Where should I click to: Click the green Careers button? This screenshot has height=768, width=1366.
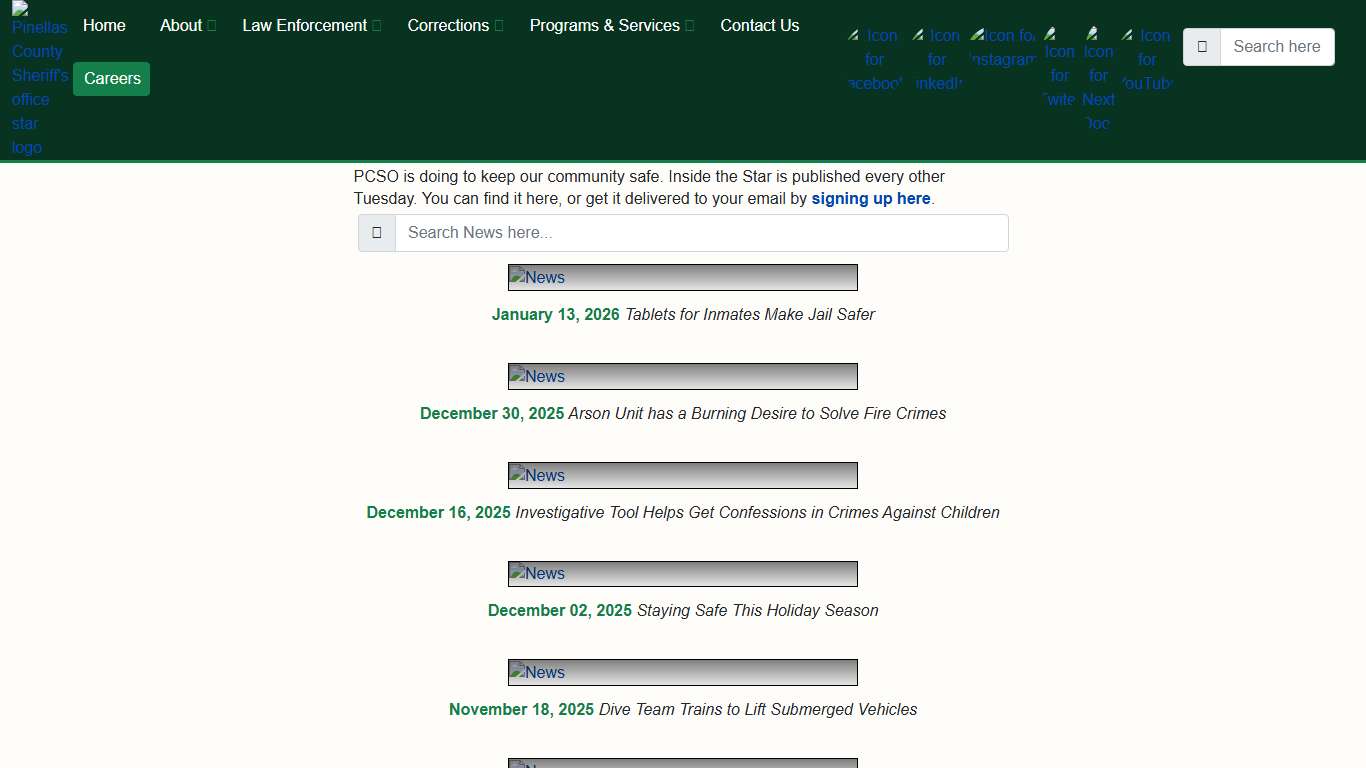(x=112, y=79)
